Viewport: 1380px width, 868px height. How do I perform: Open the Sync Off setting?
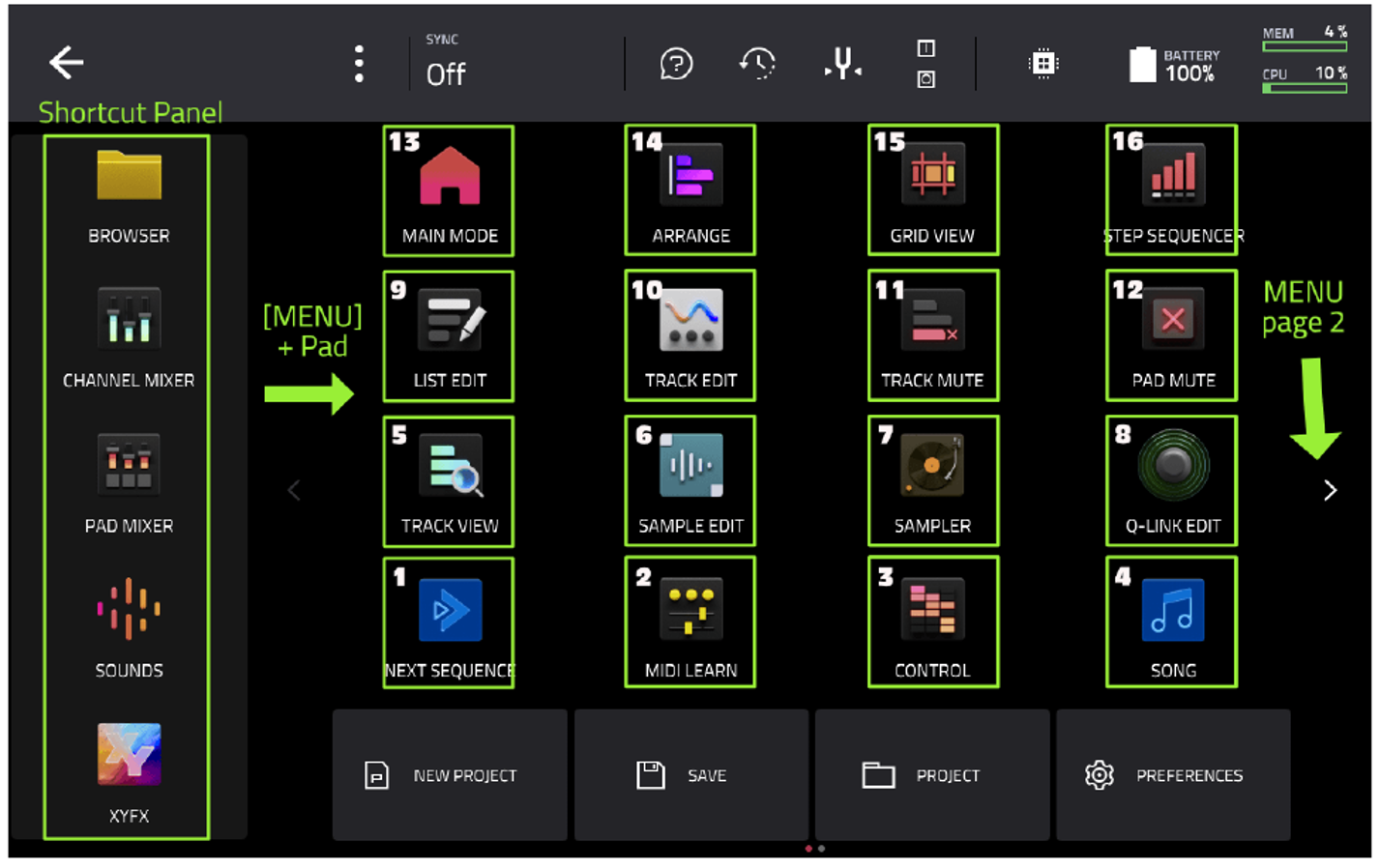(446, 63)
